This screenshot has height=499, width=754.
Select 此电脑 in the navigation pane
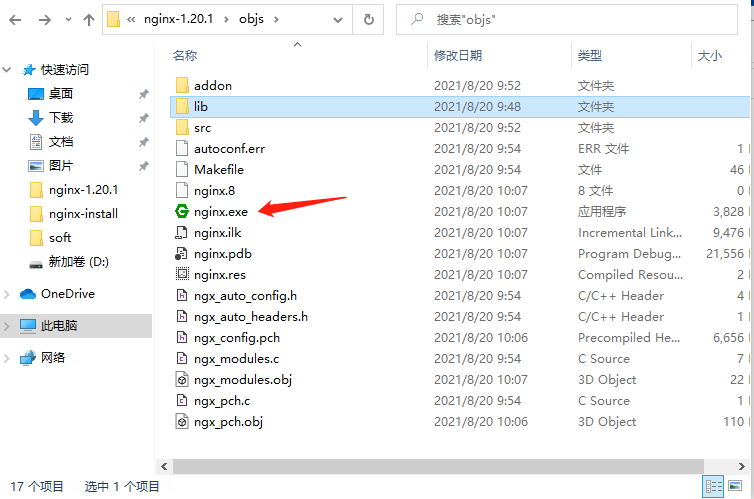pyautogui.click(x=59, y=326)
